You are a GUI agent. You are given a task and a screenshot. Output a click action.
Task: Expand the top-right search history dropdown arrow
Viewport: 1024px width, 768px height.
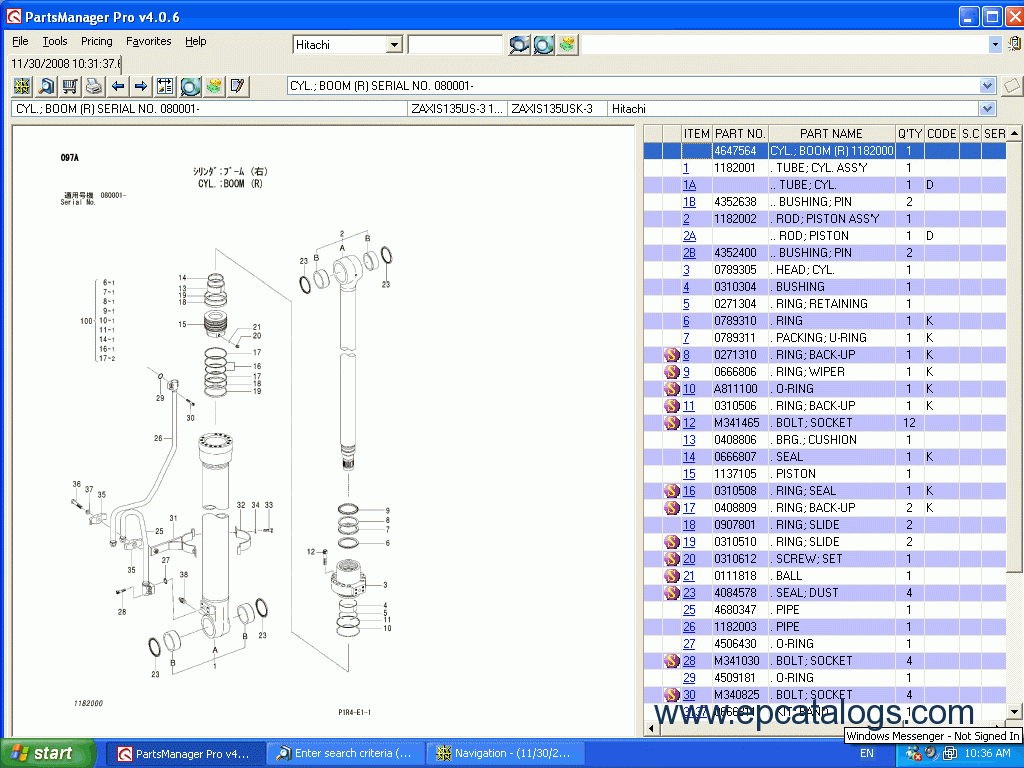point(995,44)
